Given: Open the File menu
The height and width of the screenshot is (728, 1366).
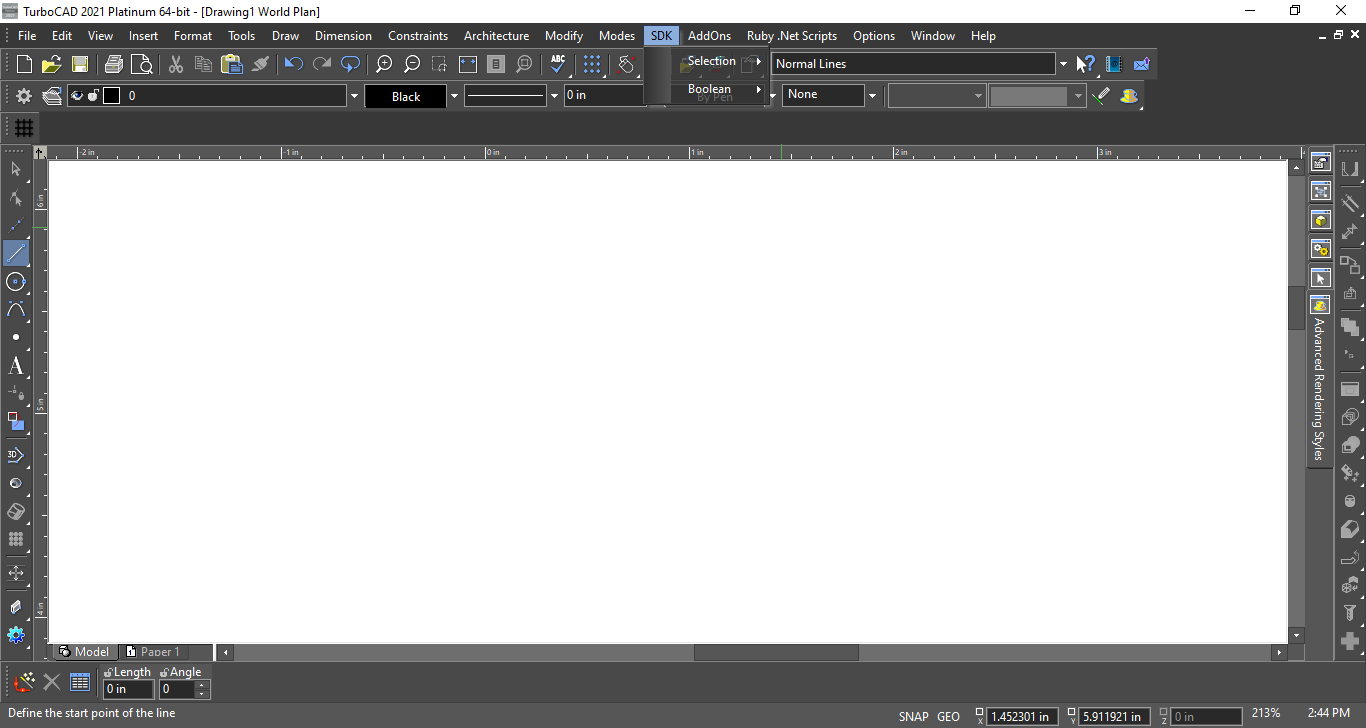Looking at the screenshot, I should [27, 35].
